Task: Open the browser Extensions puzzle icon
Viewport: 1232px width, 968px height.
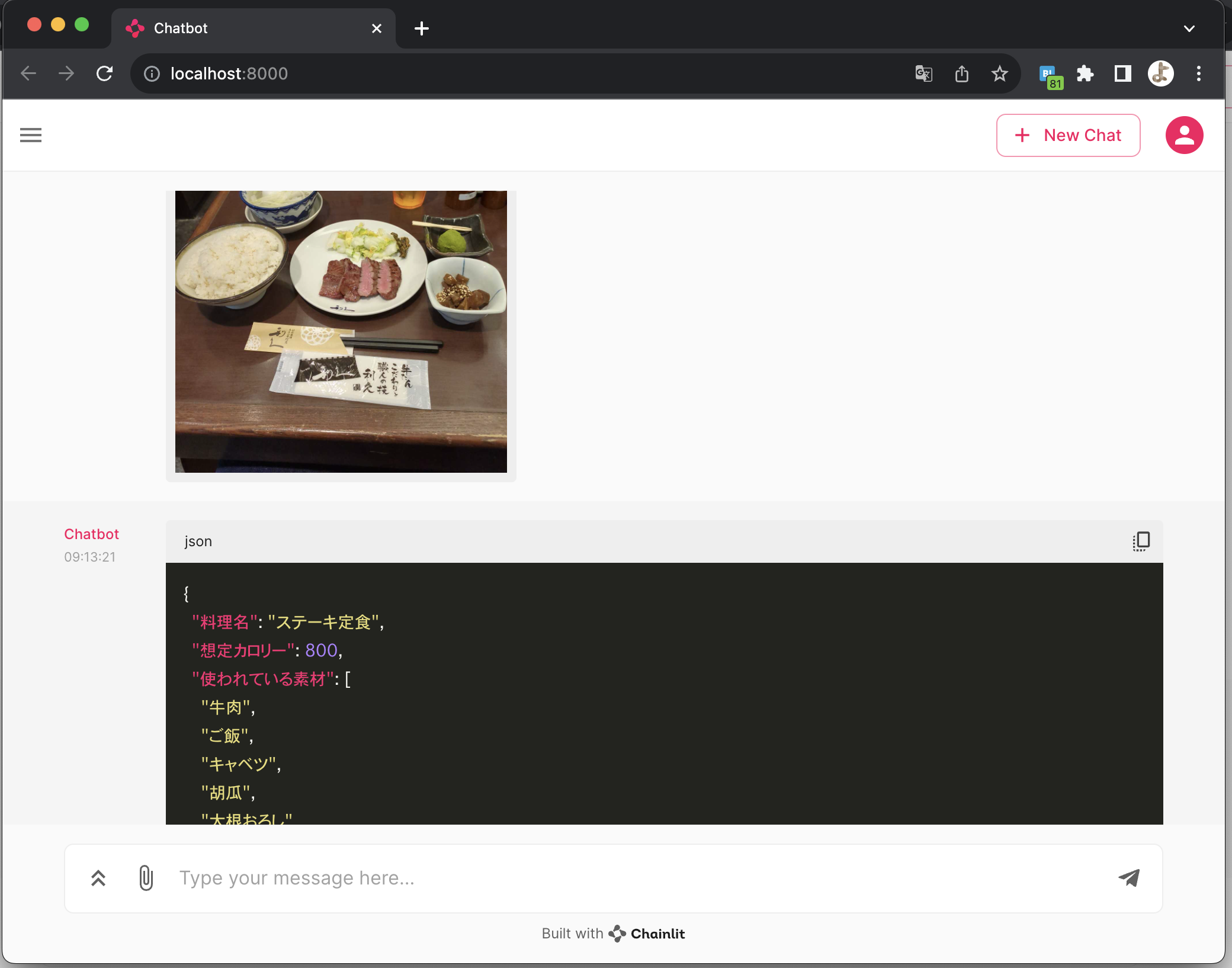Action: (x=1085, y=73)
